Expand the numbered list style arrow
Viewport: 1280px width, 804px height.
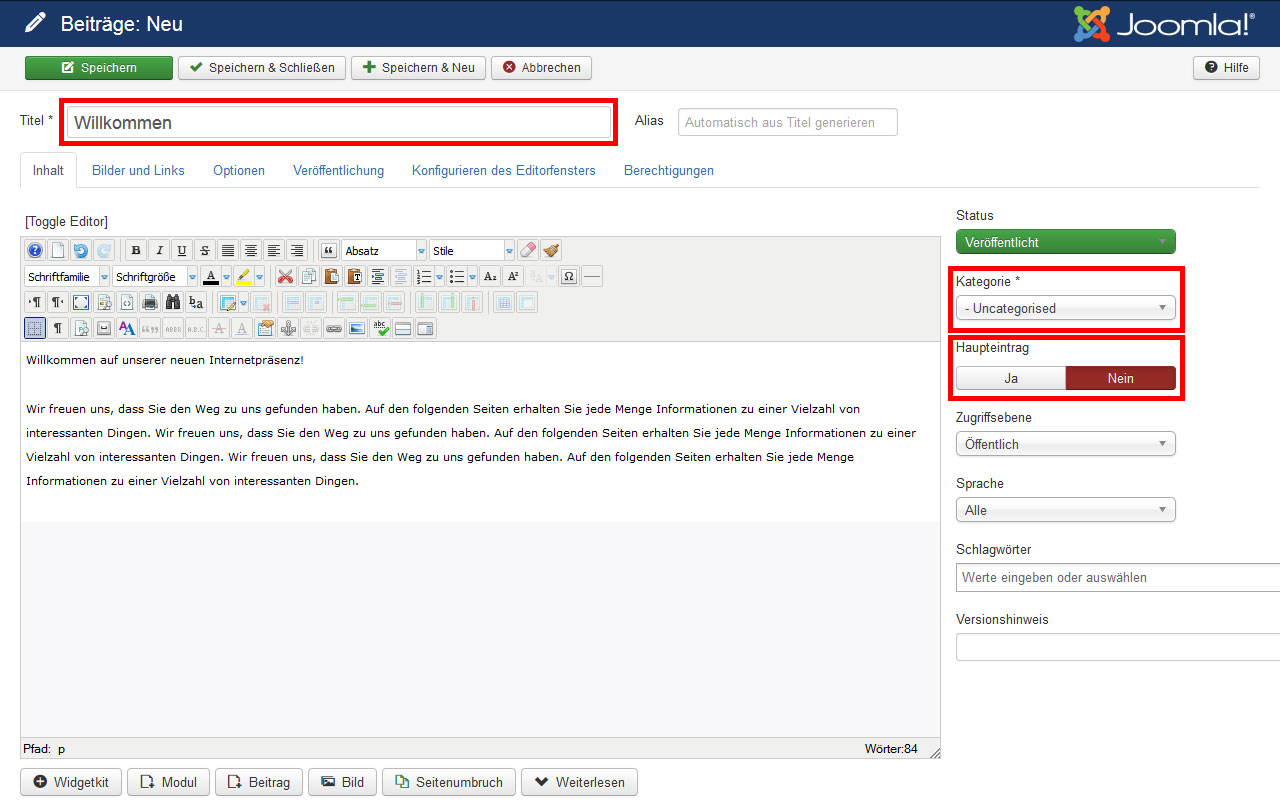click(439, 277)
